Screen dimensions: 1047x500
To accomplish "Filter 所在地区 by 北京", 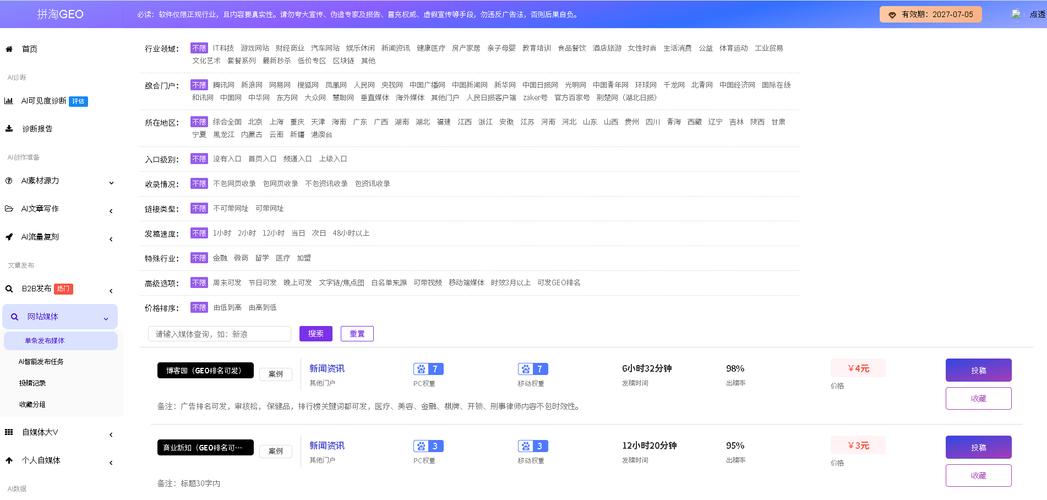I will pyautogui.click(x=255, y=122).
